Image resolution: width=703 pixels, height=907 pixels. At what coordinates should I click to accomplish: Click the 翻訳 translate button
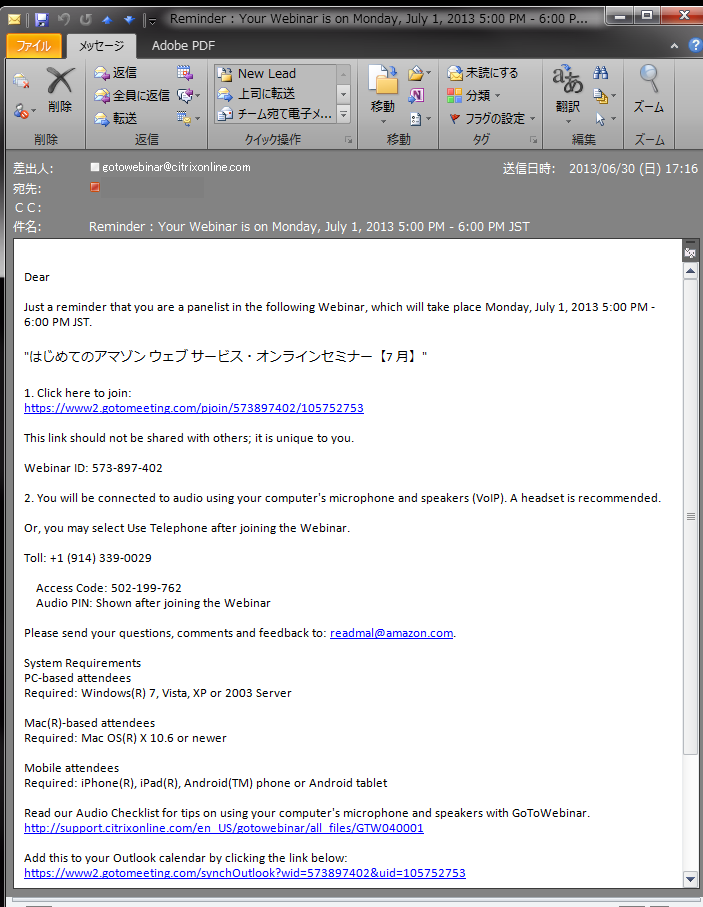(x=568, y=94)
